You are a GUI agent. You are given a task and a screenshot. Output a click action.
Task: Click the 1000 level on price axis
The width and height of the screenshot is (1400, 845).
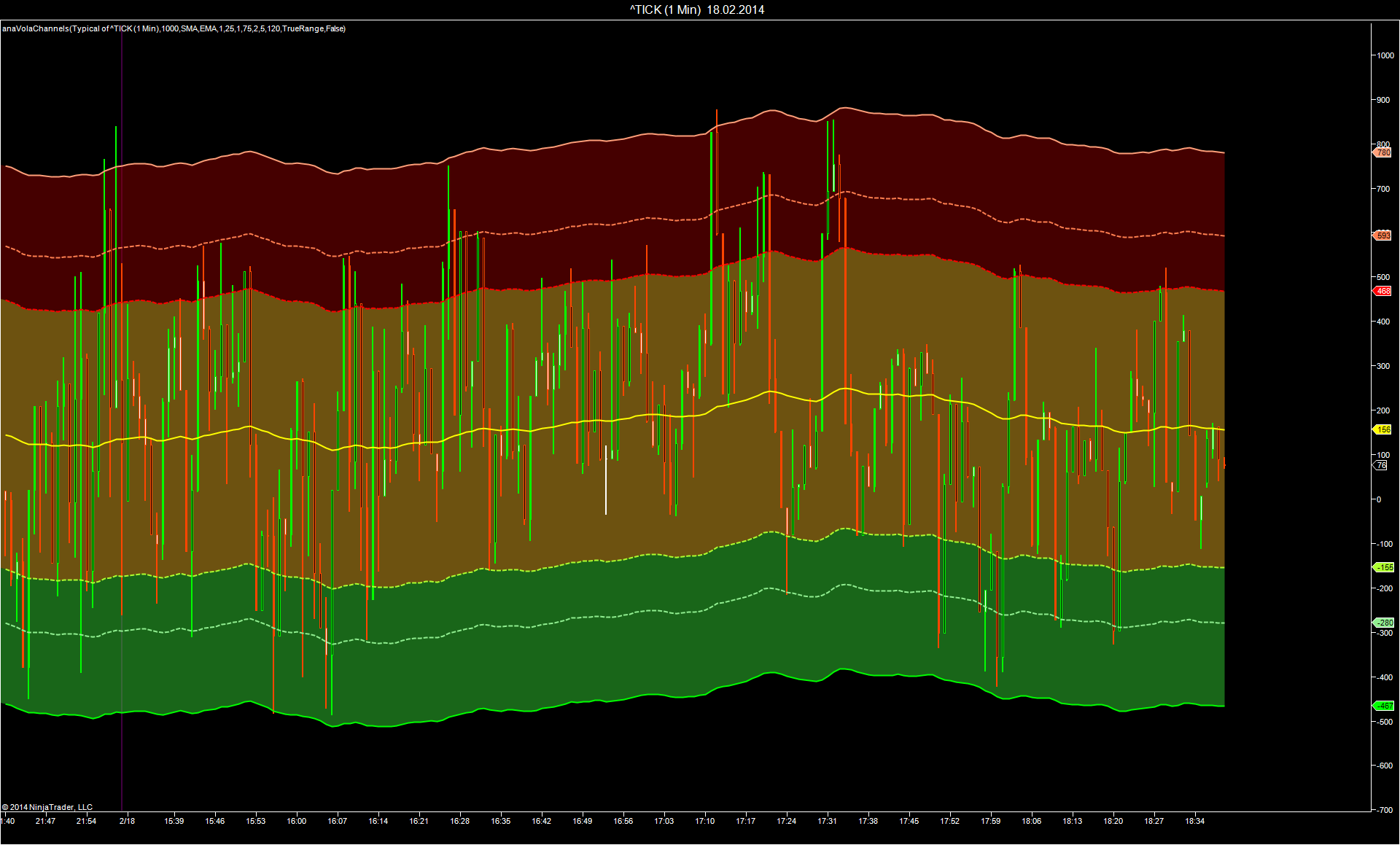click(x=1385, y=55)
